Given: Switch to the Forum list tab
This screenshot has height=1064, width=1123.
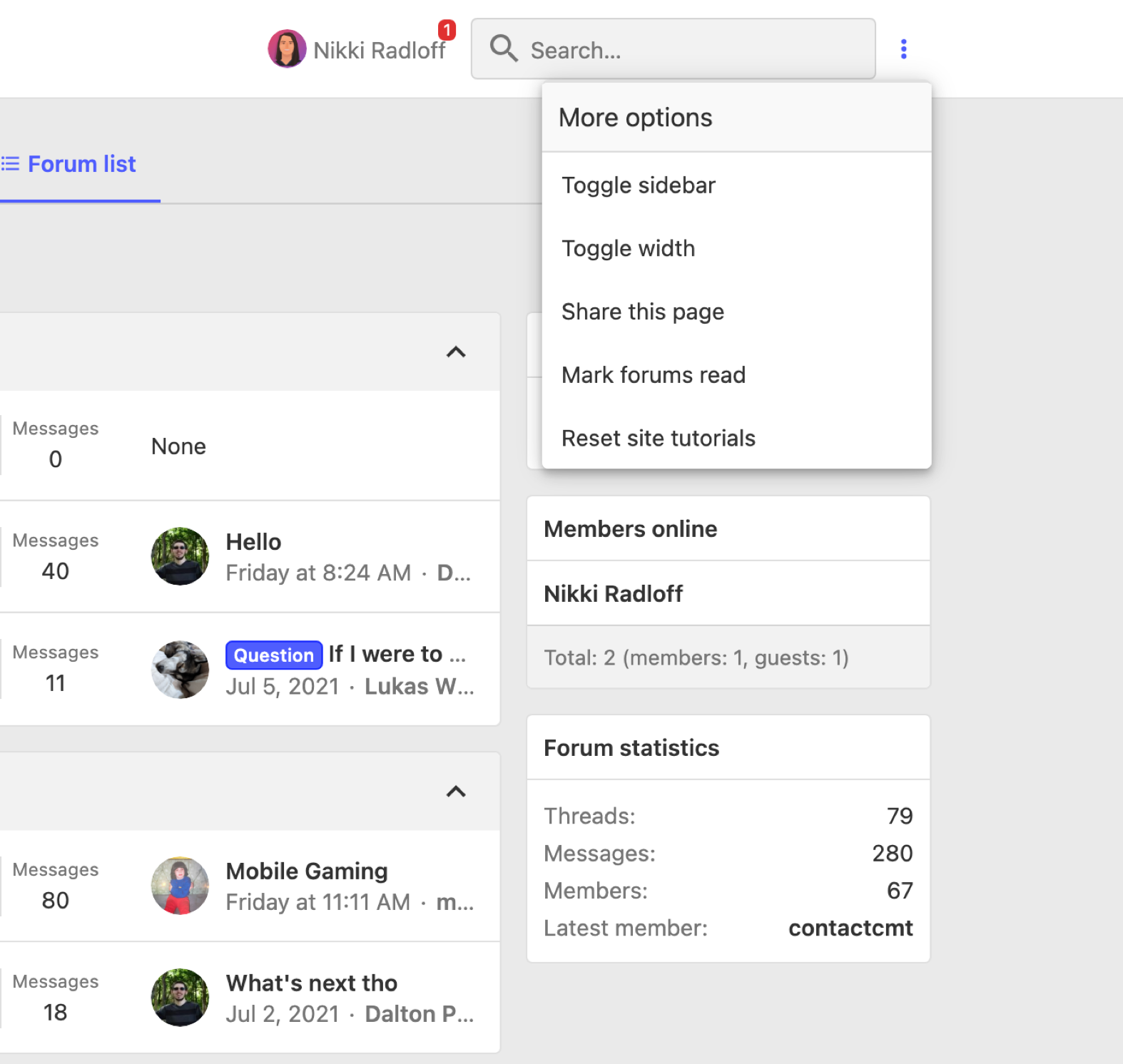Looking at the screenshot, I should (x=81, y=165).
